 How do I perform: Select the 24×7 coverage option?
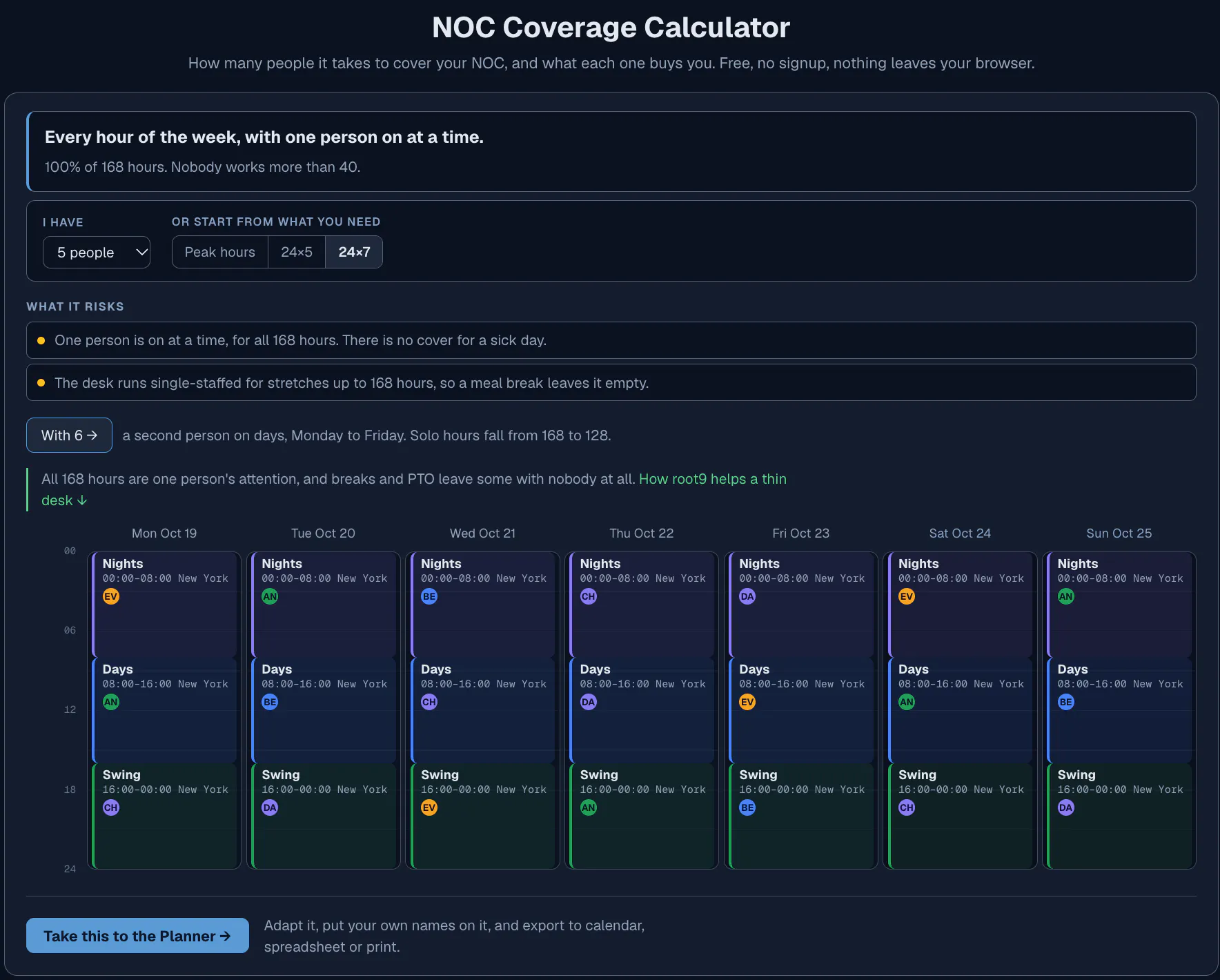(354, 252)
